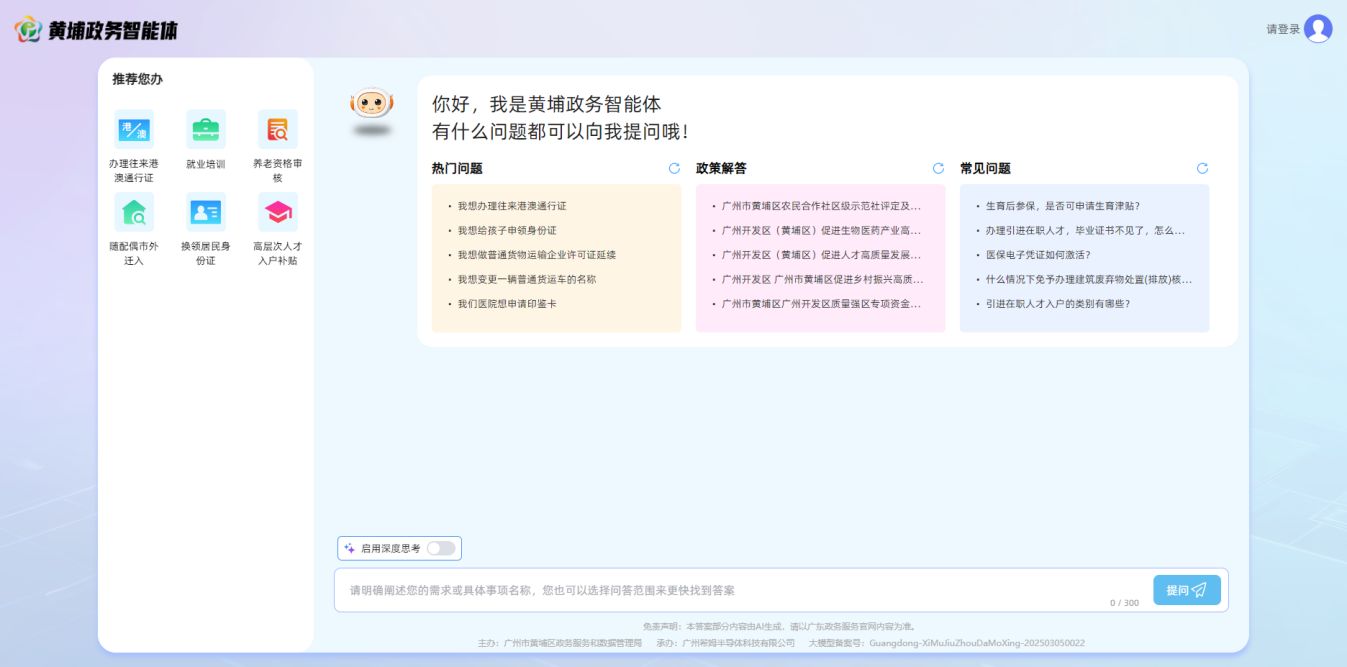
Task: Click the user avatar icon at top right
Action: coord(1318,29)
